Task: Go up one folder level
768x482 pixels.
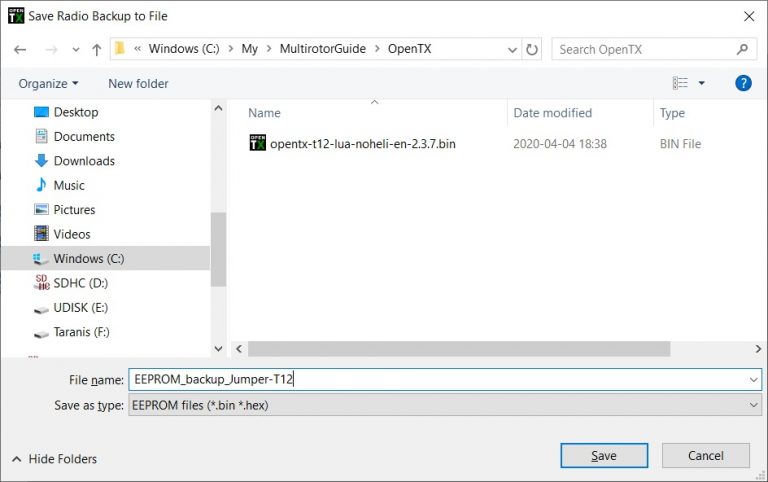Action: (96, 49)
